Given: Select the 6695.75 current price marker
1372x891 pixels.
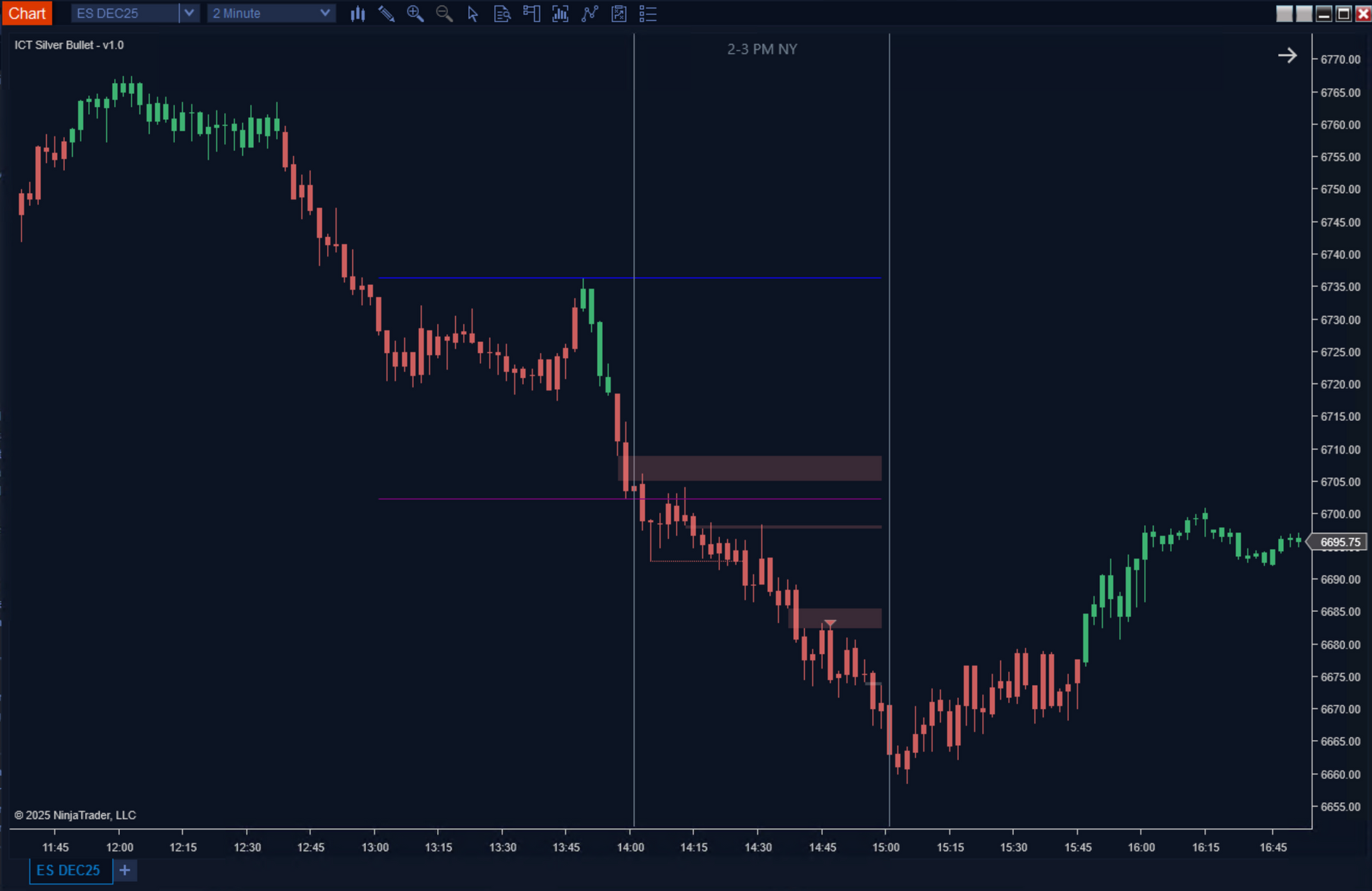Looking at the screenshot, I should [x=1340, y=542].
